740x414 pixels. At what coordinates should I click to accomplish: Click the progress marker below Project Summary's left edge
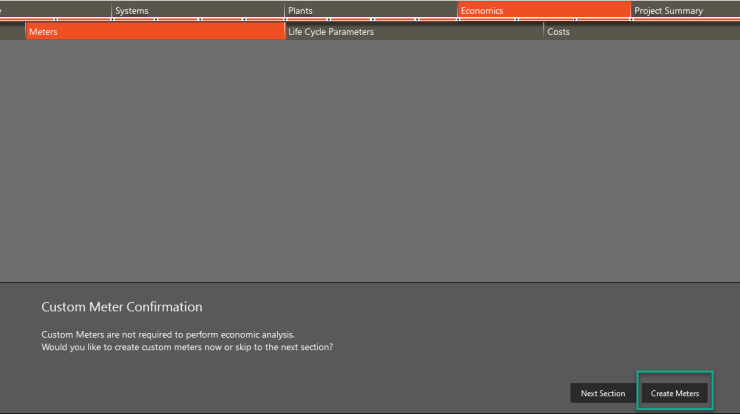(x=631, y=19)
